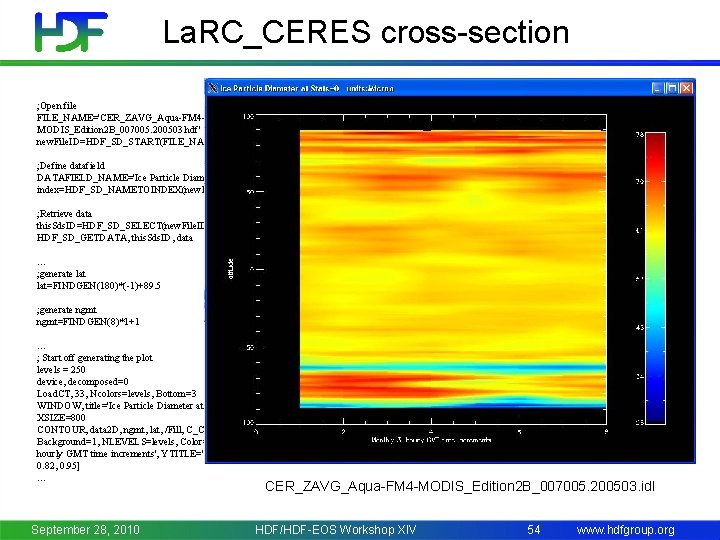
Task: Open the www.hdfgroup.org link
Action: click(625, 529)
